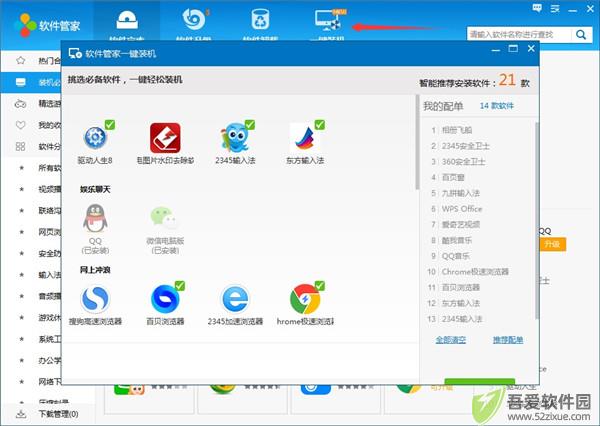Uncheck the green checkmark on 2345输入法
This screenshot has height=426, width=600.
click(249, 125)
